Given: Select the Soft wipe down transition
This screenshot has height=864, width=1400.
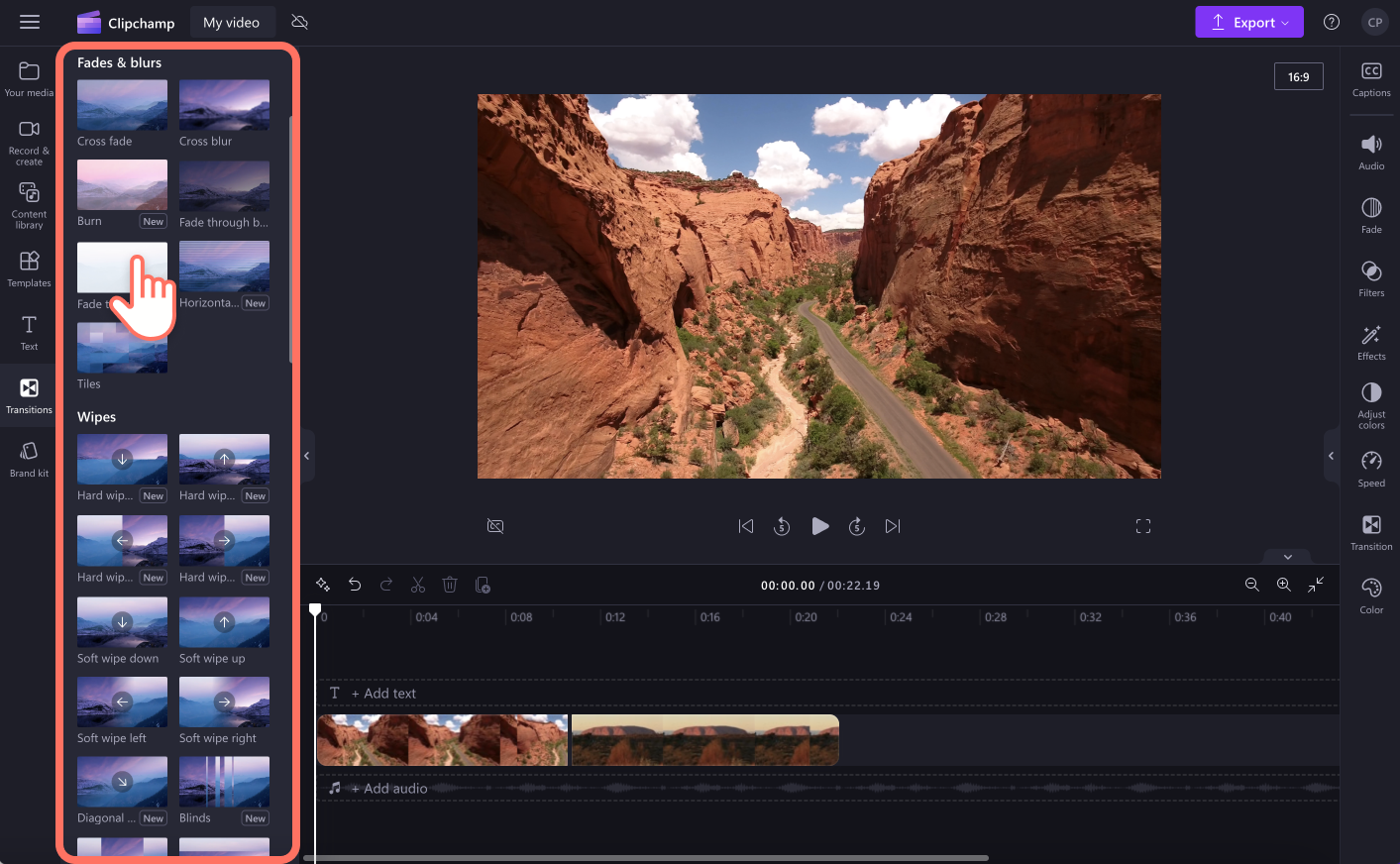Looking at the screenshot, I should (122, 622).
